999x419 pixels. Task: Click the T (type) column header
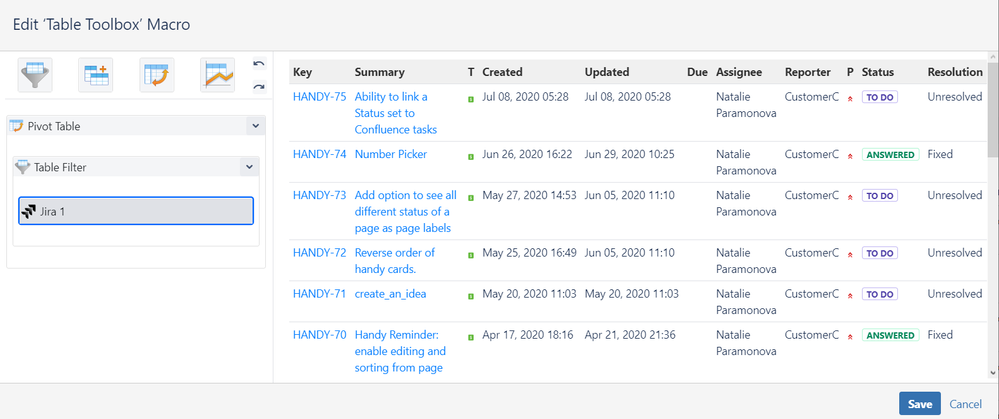471,72
